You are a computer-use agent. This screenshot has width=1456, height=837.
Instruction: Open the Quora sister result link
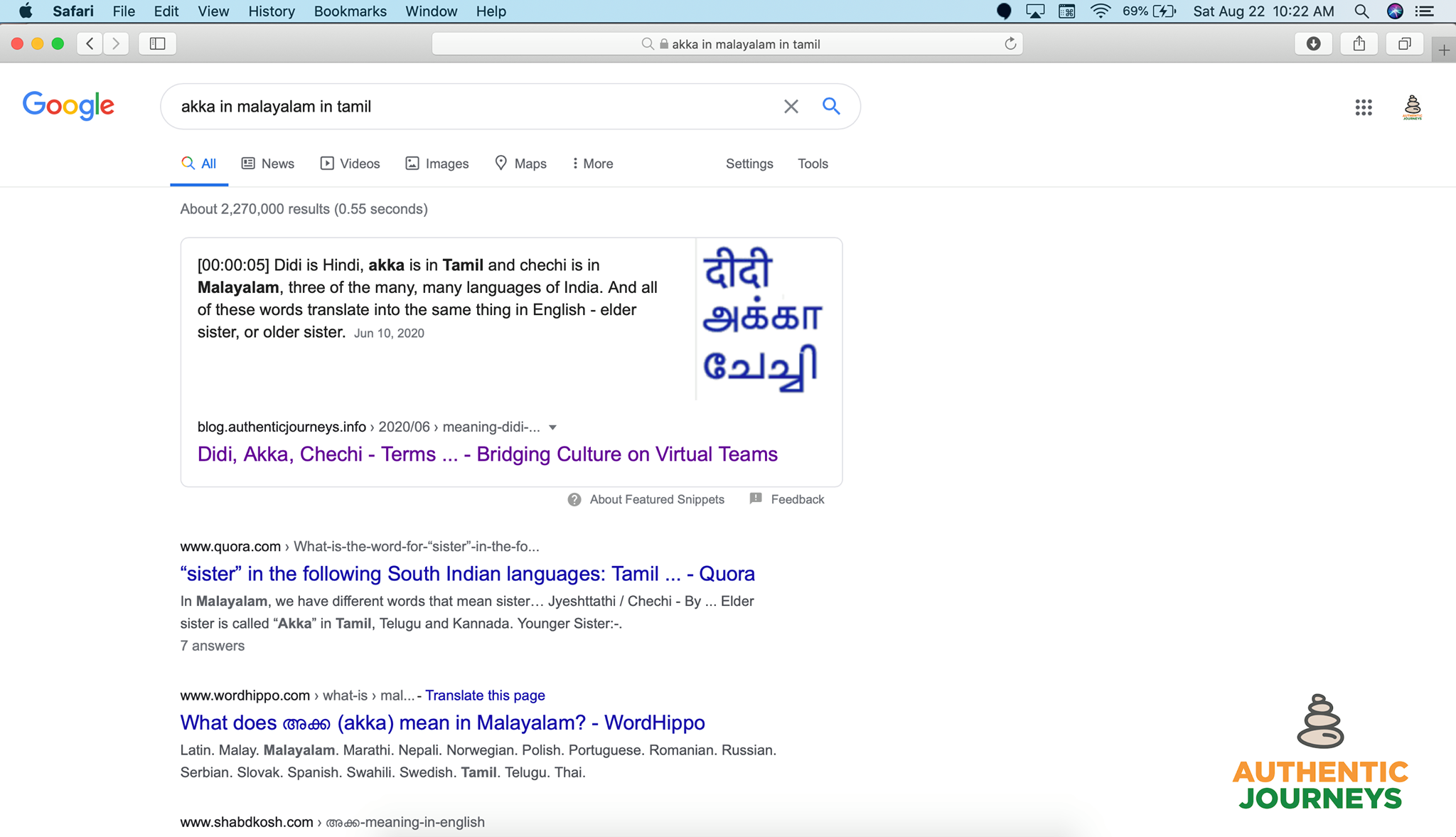pos(468,574)
